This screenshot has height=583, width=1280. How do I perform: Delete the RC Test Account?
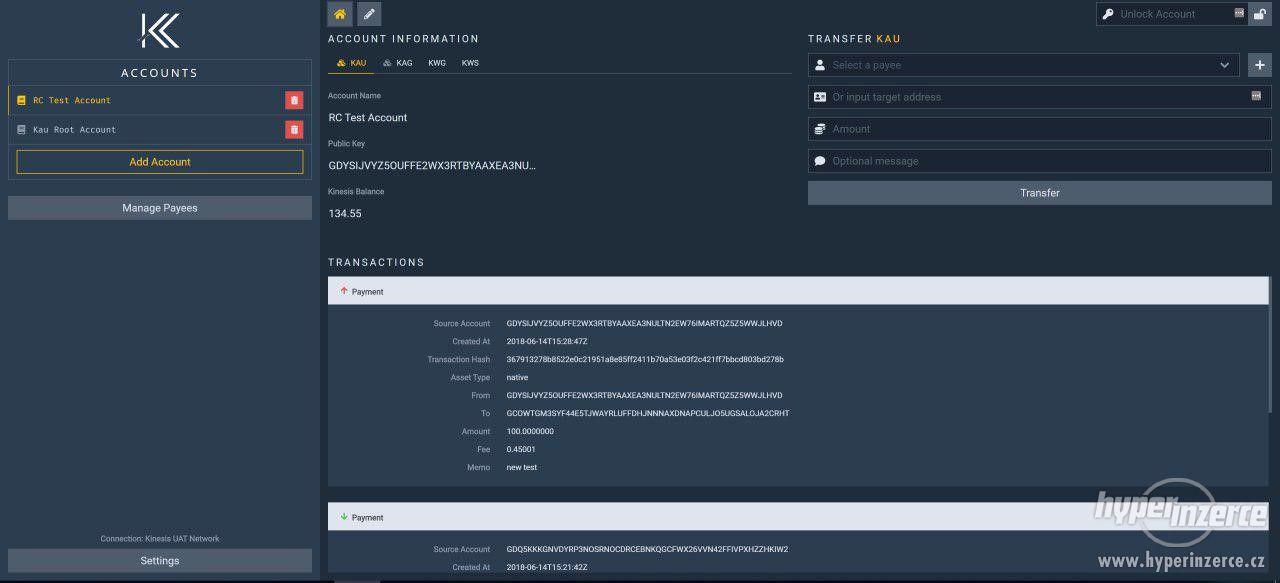[294, 100]
